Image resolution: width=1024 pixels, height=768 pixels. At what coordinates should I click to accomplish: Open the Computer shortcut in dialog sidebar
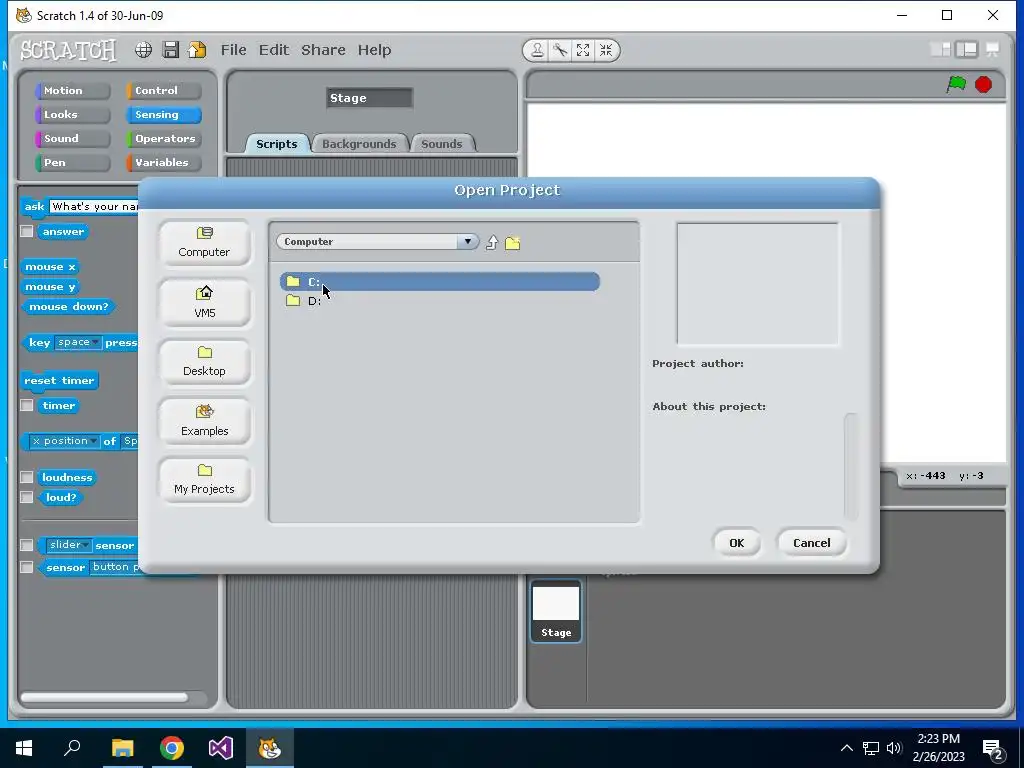tap(204, 243)
